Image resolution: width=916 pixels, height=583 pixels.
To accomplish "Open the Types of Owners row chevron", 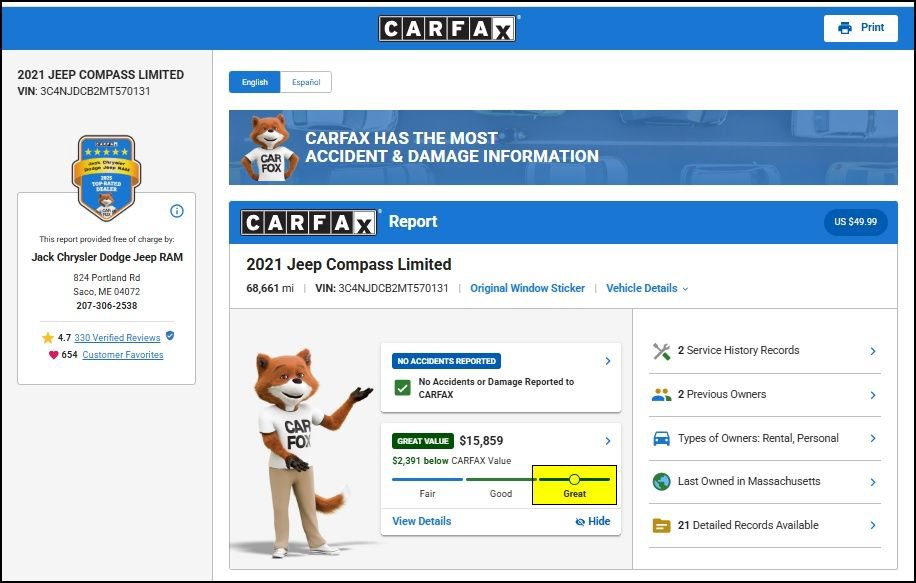I will coord(873,438).
